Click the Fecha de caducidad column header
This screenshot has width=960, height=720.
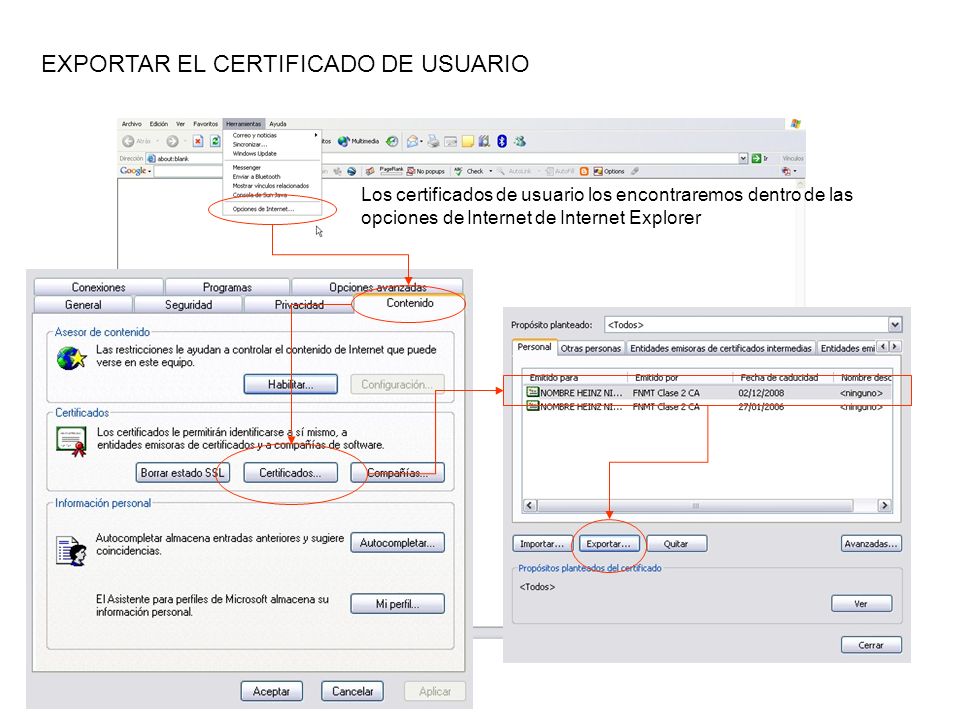click(784, 377)
